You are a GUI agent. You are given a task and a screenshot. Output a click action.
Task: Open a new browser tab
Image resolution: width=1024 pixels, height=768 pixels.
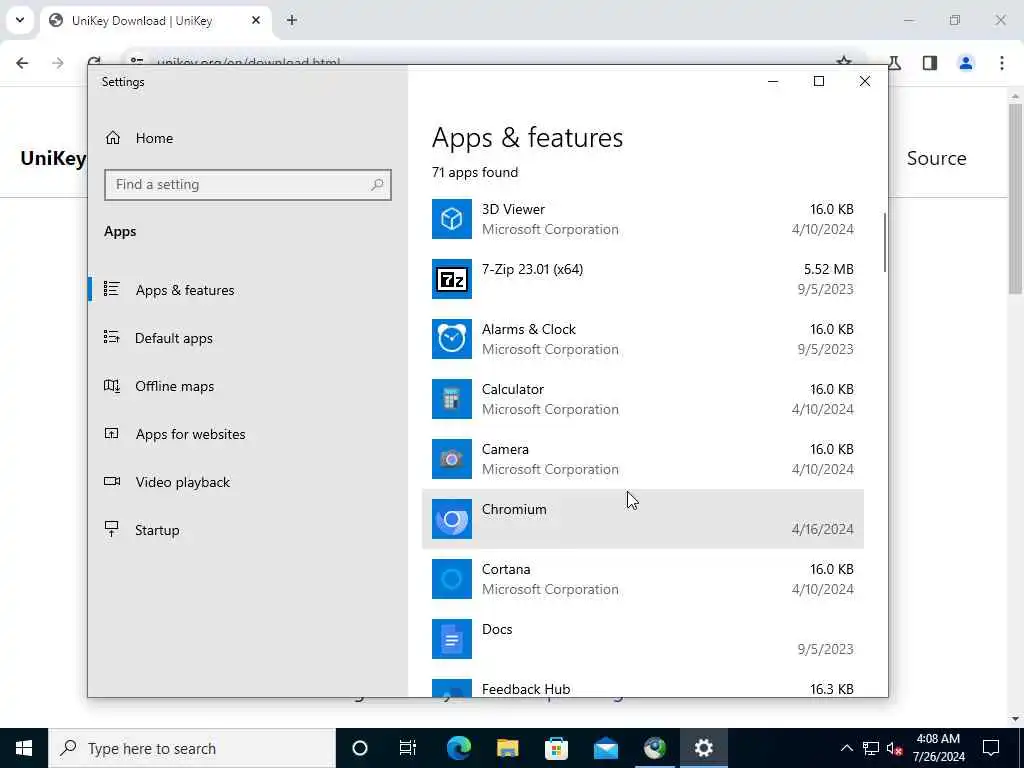[x=292, y=20]
